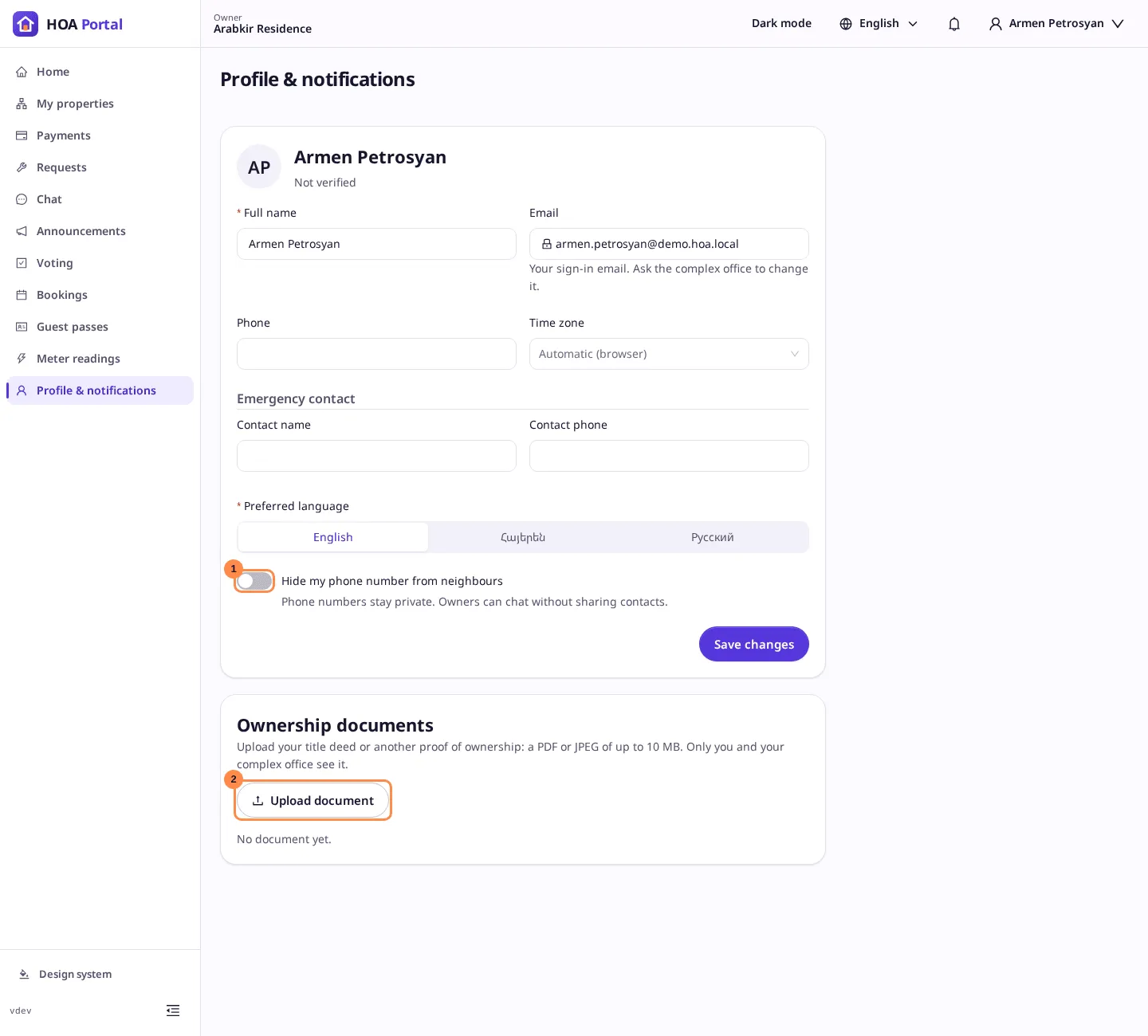The width and height of the screenshot is (1148, 1036).
Task: Open the English language selector in header
Action: tap(879, 24)
